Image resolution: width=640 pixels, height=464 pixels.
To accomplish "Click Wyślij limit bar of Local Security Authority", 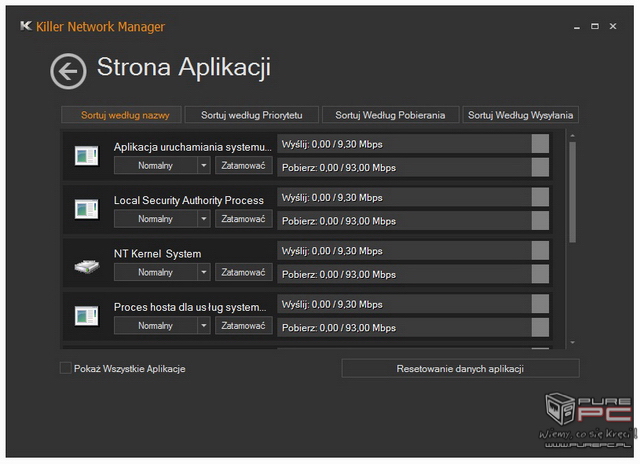I will [413, 198].
